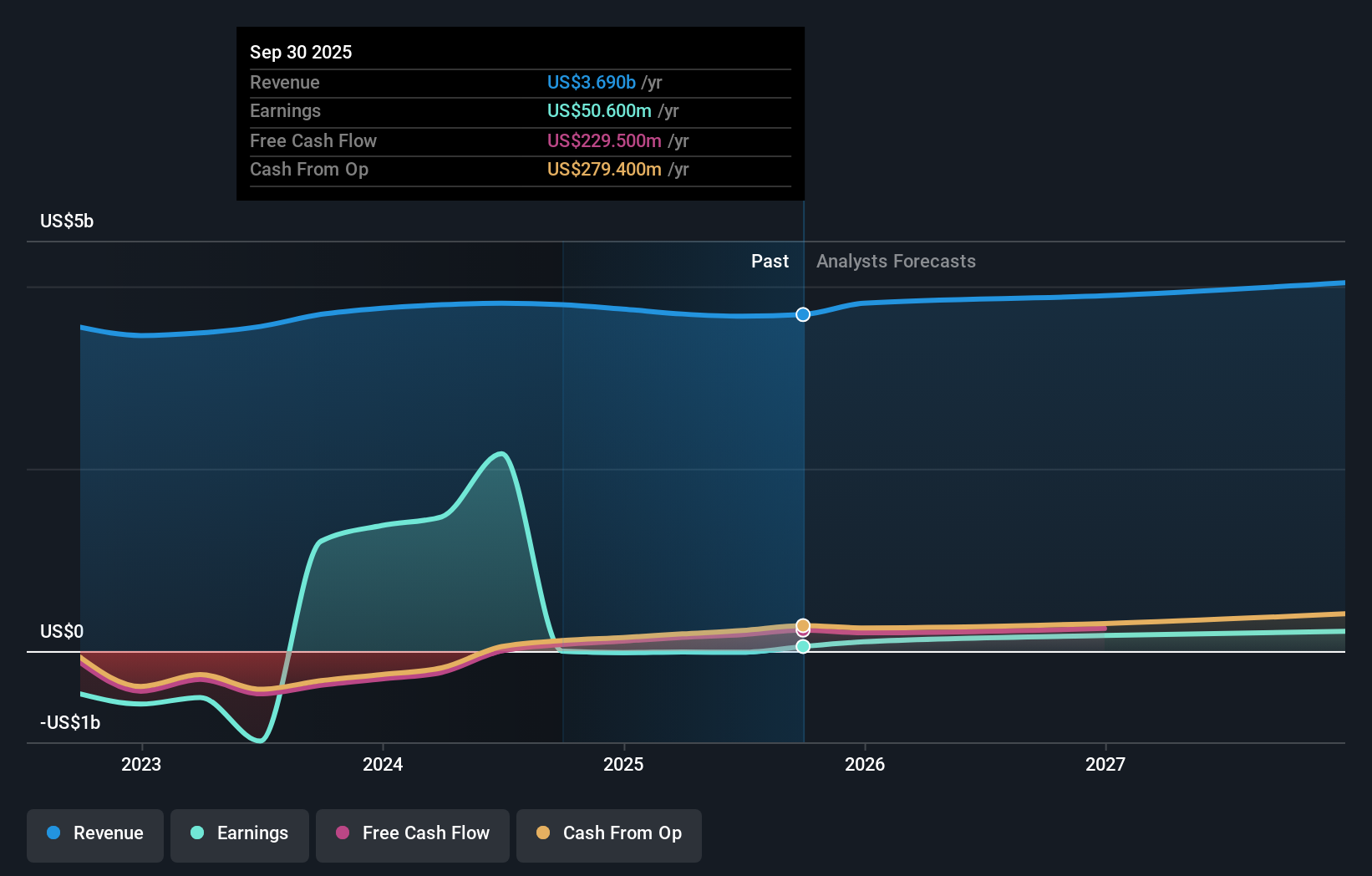The height and width of the screenshot is (876, 1372).
Task: Click the Earnings value US$50.600m in tooltip
Action: click(598, 110)
